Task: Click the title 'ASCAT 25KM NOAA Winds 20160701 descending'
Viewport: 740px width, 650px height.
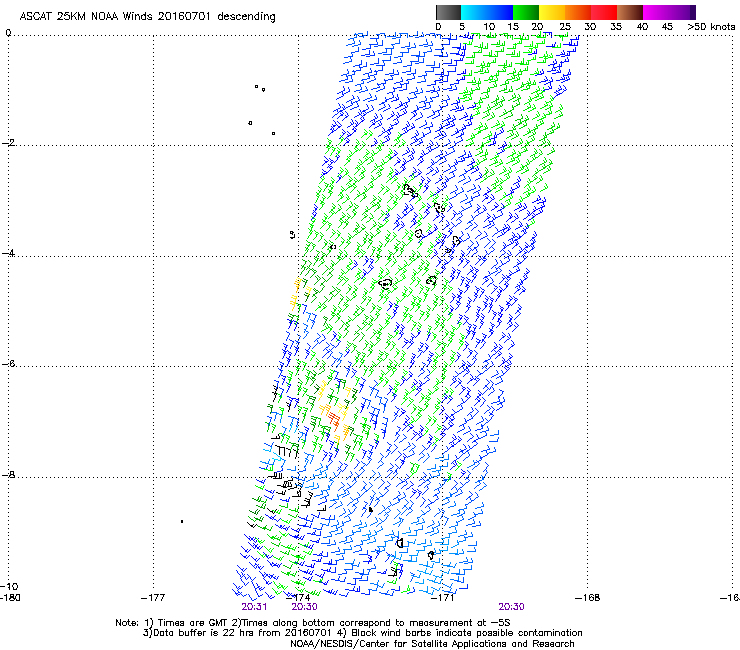Action: tap(147, 17)
